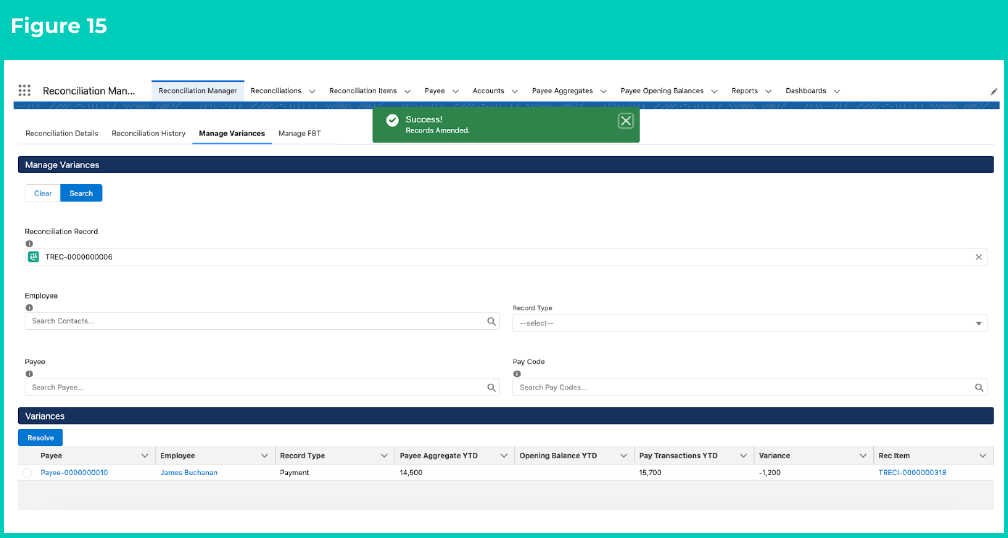The image size is (1008, 538).
Task: Click into the Search Payee input field
Action: (x=262, y=388)
